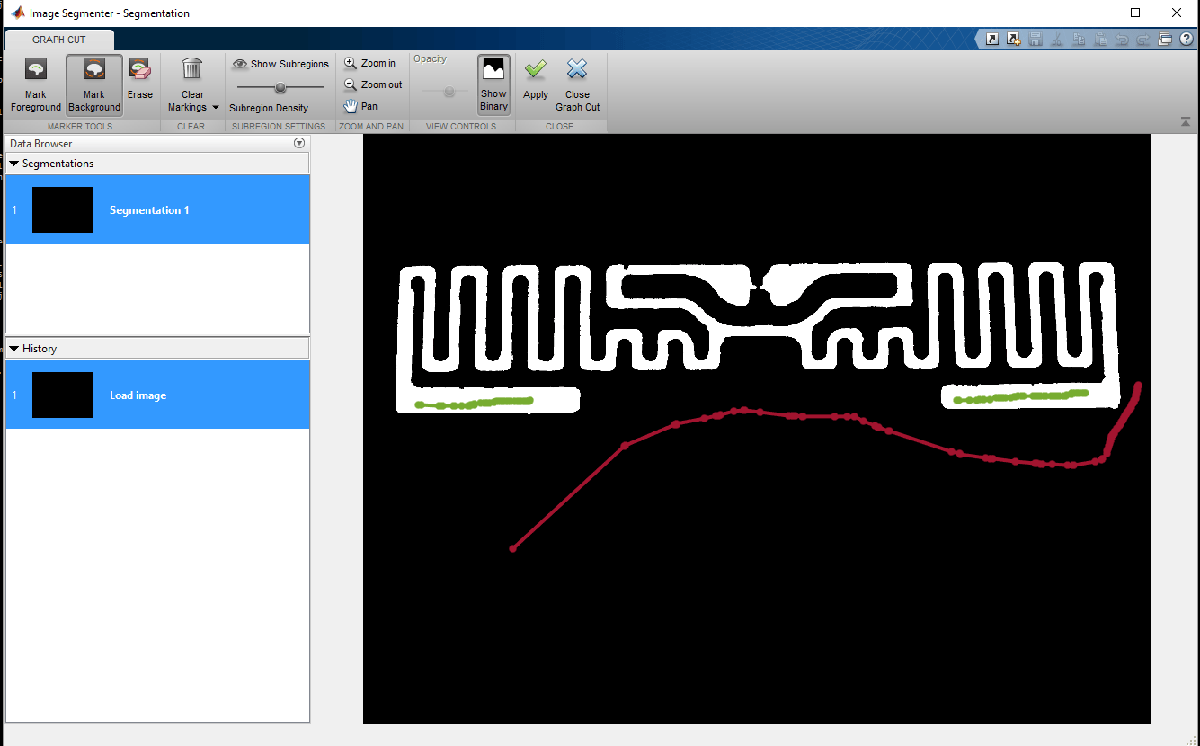Toggle the Show Binary view
The image size is (1200, 746).
coord(494,85)
